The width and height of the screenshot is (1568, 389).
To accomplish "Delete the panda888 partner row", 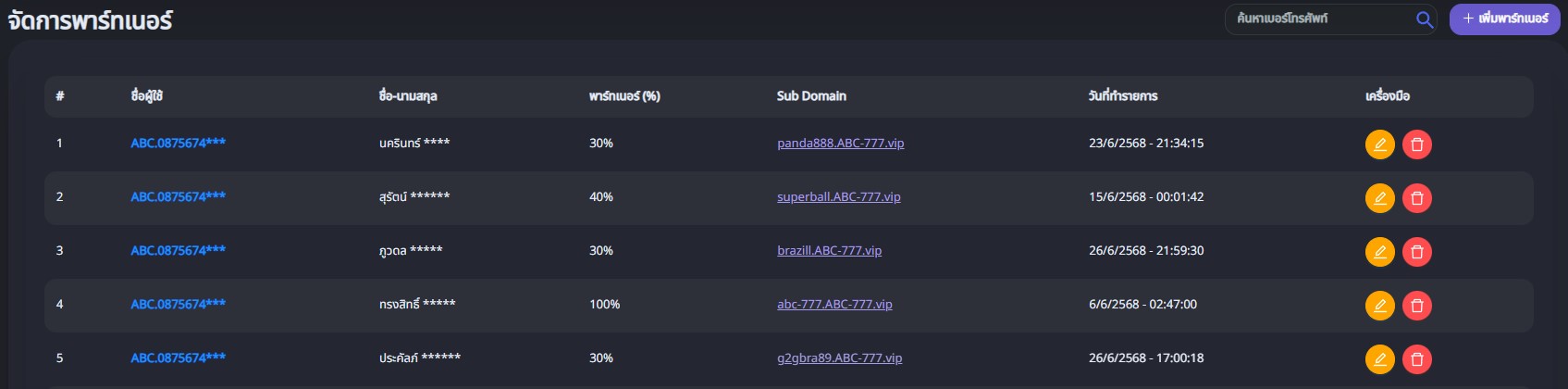I will (x=1416, y=144).
